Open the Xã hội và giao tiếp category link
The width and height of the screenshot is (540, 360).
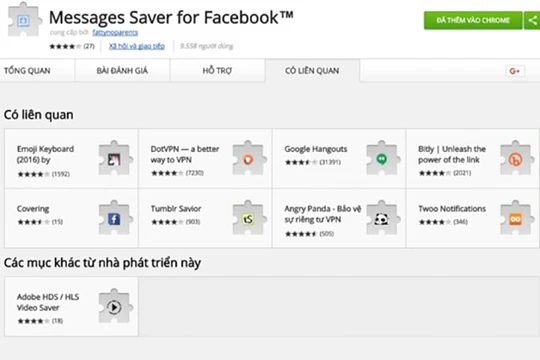point(137,46)
